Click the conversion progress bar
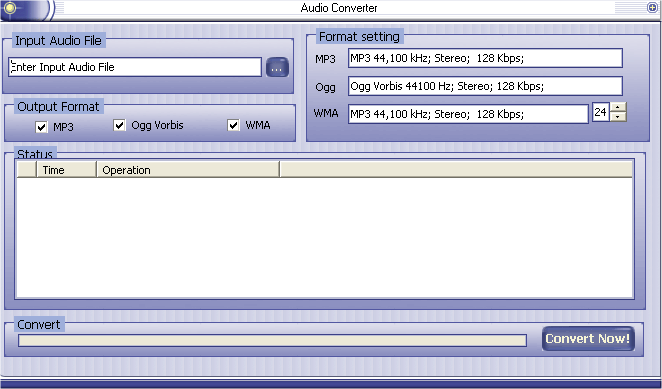The image size is (662, 389). click(x=272, y=340)
